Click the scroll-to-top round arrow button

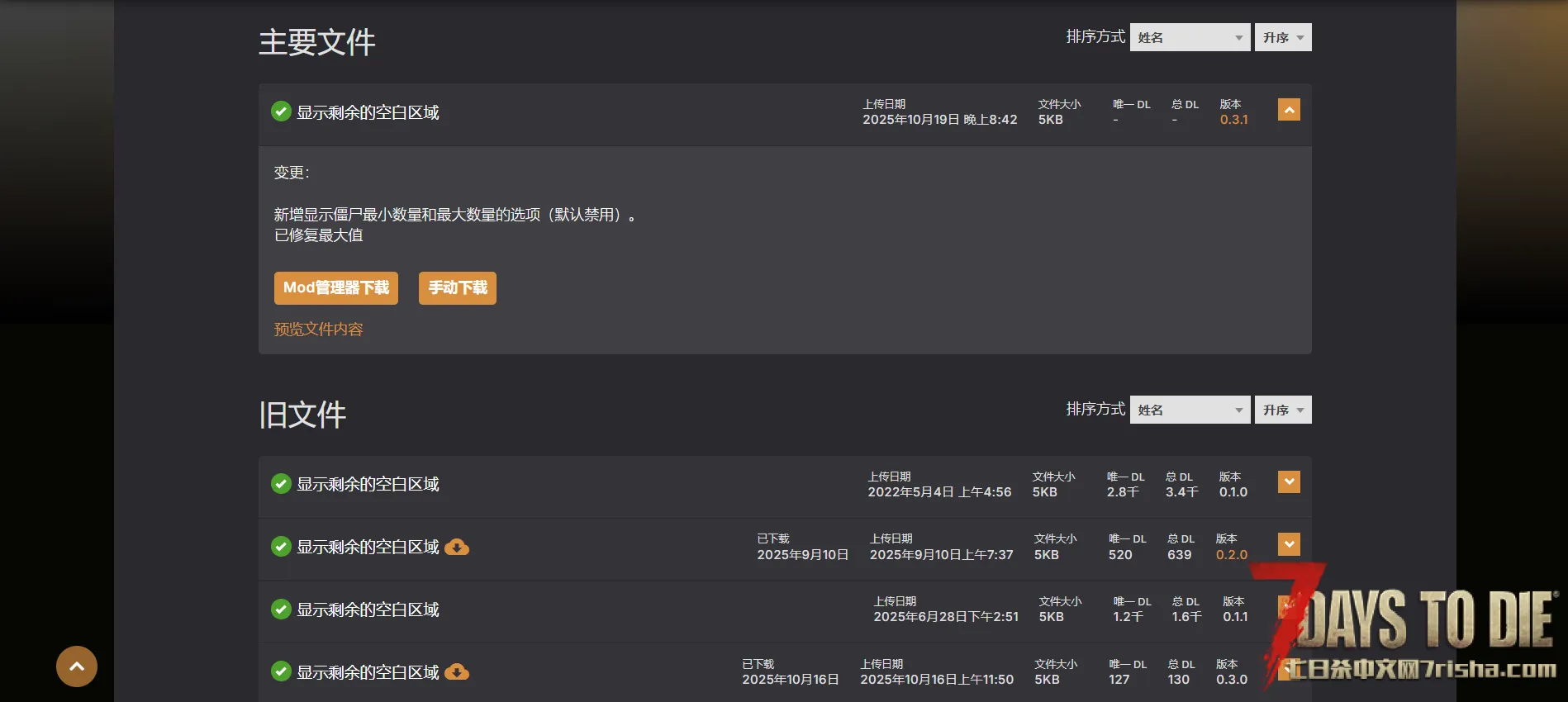coord(77,666)
